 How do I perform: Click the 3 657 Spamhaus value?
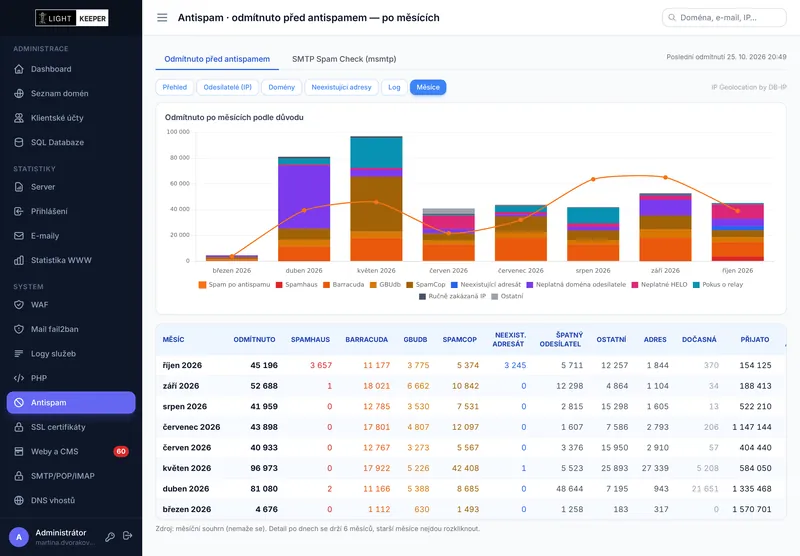[321, 365]
